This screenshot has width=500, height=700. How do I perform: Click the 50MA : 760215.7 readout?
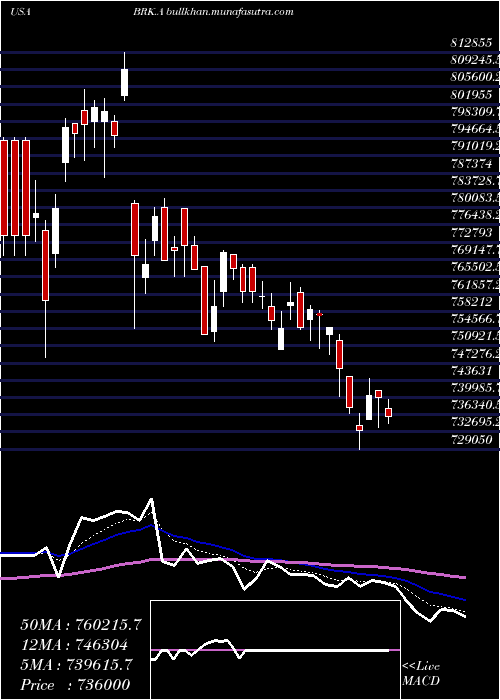(81, 625)
